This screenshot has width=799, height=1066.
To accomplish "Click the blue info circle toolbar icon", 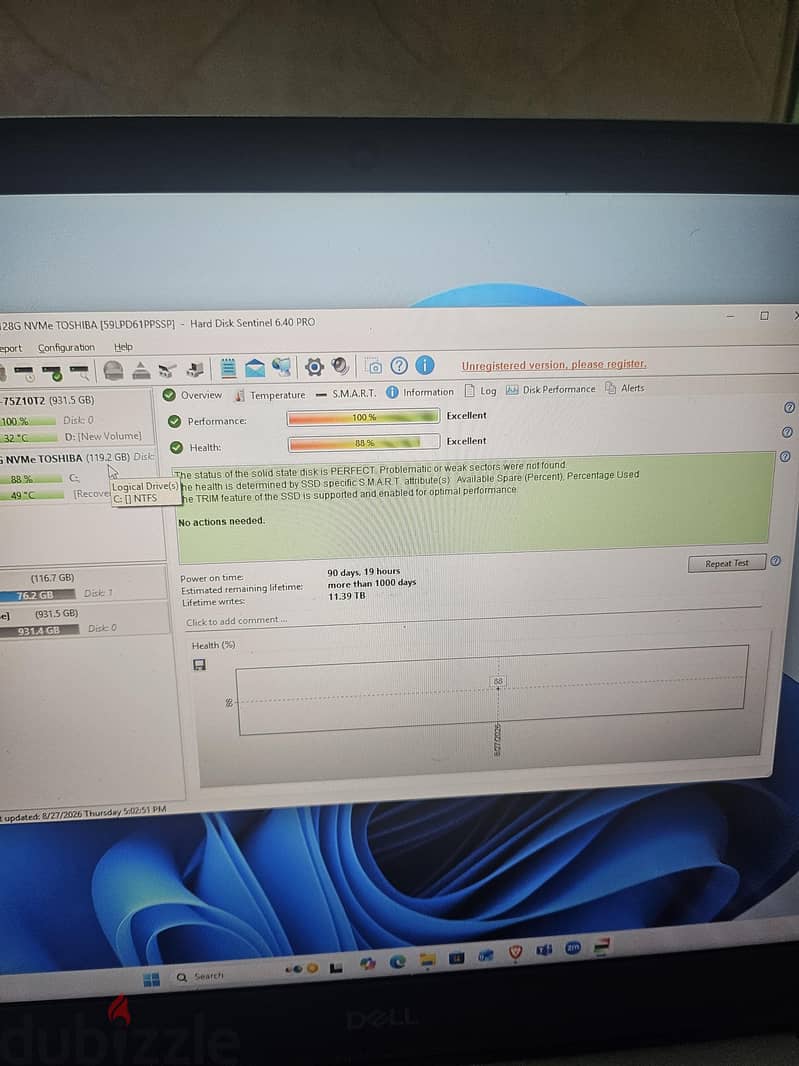I will coord(425,365).
